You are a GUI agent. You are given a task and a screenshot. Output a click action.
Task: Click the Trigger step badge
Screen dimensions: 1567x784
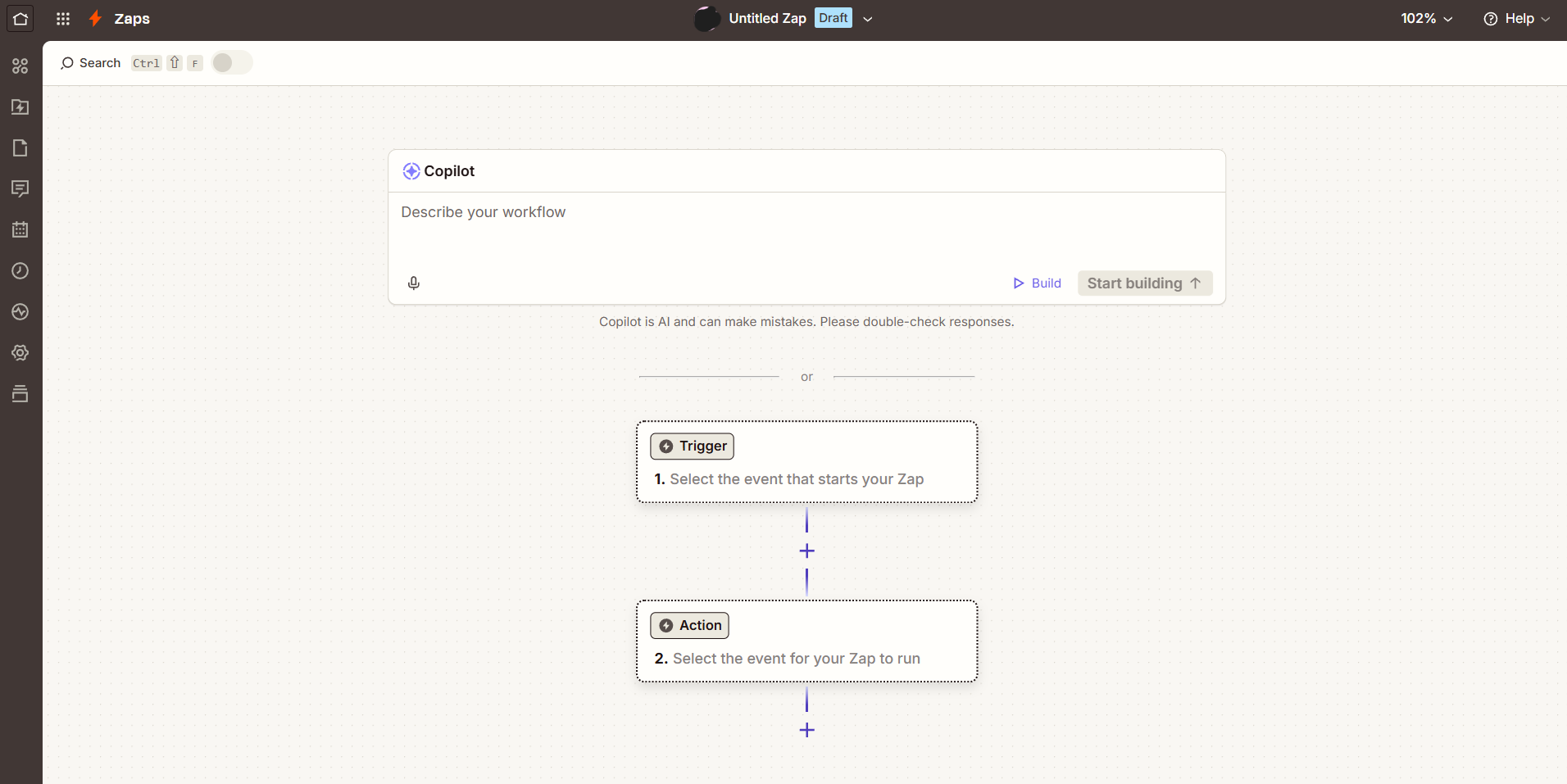(x=693, y=446)
